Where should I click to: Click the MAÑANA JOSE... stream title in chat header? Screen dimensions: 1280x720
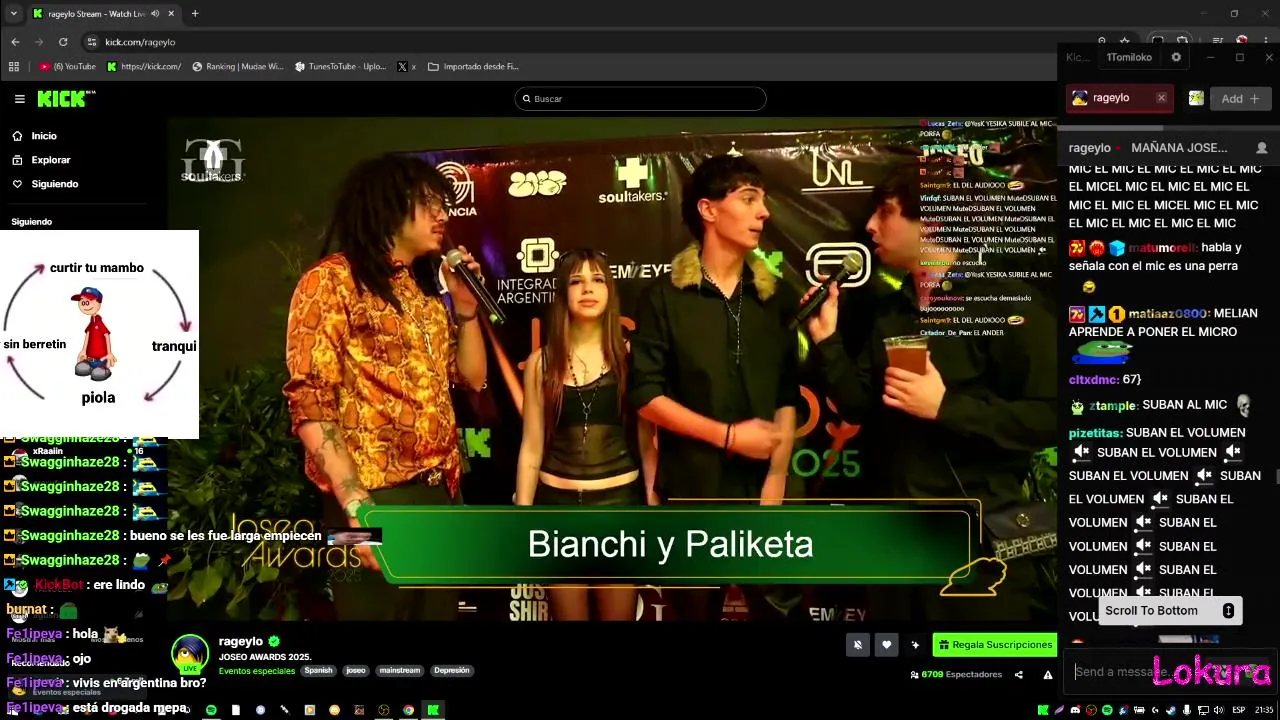pos(1179,148)
